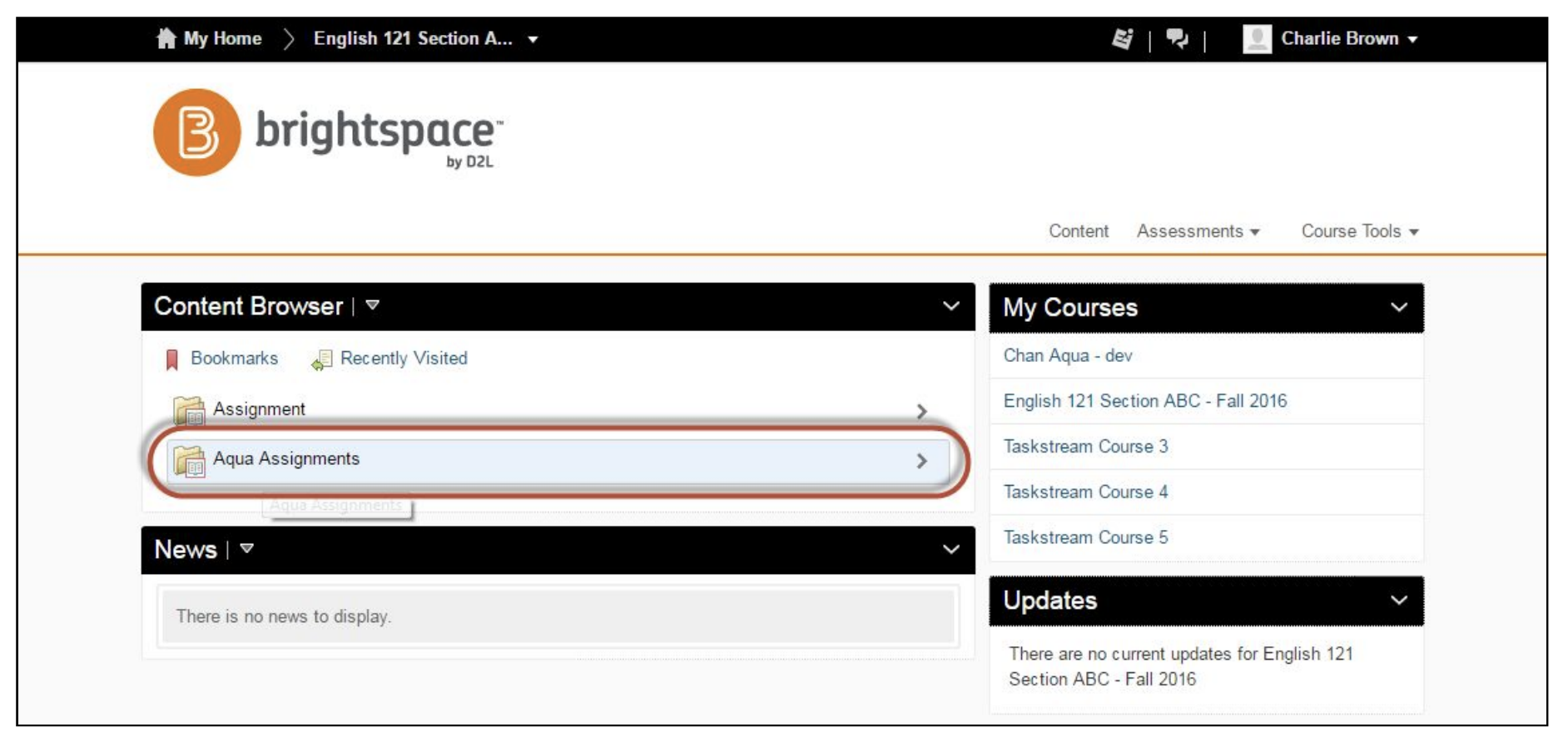This screenshot has height=752, width=1568.
Task: Click the Assignment folder icon
Action: pos(189,410)
